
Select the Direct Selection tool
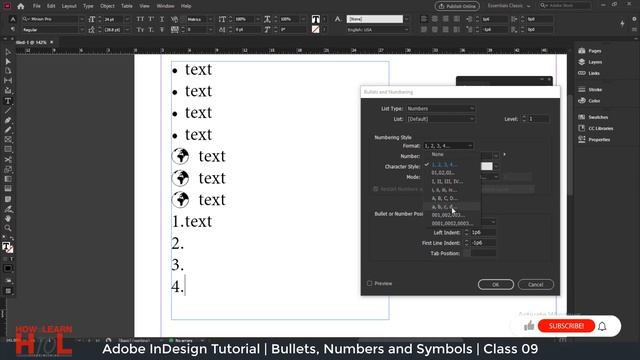coord(8,62)
